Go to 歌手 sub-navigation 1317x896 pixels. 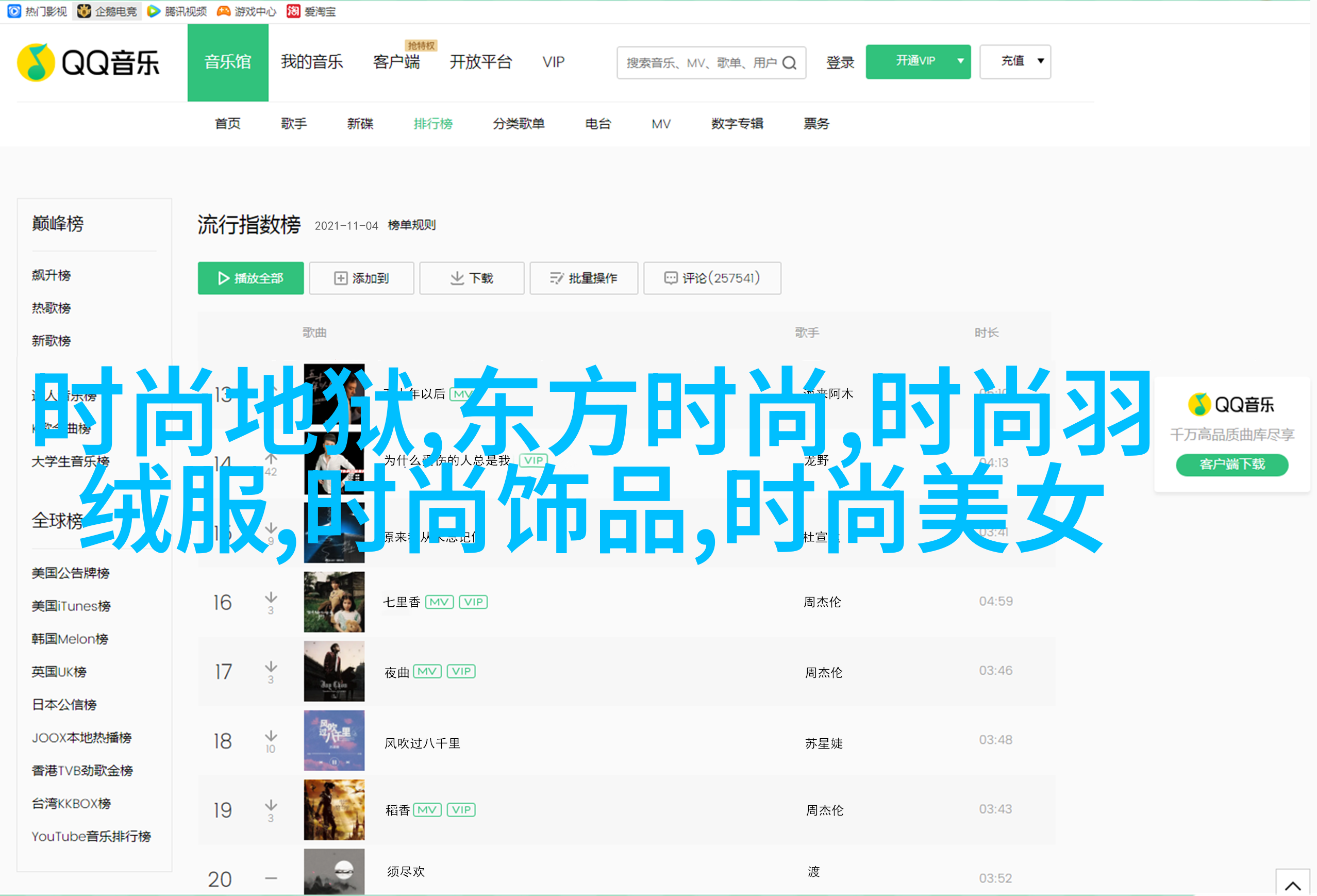(294, 124)
